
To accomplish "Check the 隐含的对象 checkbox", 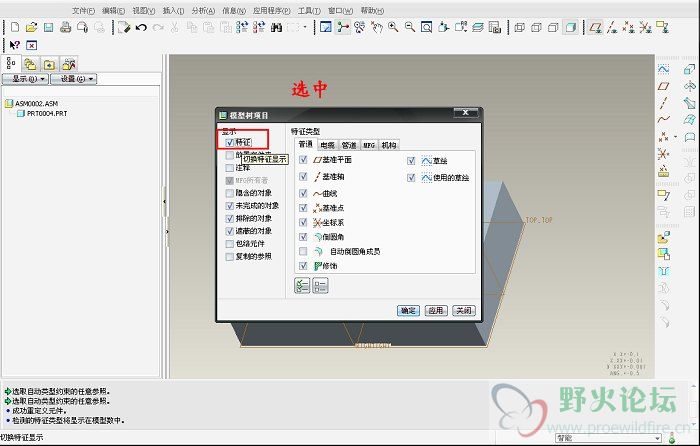I will coord(229,193).
